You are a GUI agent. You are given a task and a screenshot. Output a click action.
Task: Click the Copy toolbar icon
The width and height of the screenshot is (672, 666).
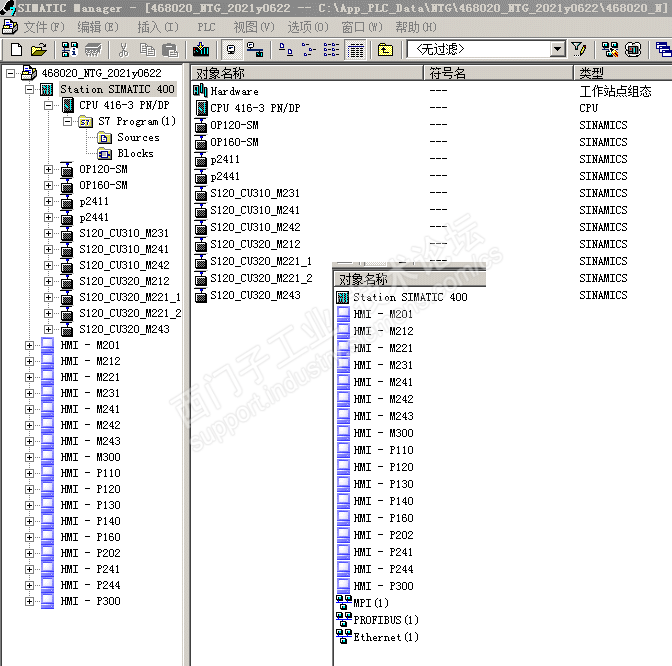(147, 50)
